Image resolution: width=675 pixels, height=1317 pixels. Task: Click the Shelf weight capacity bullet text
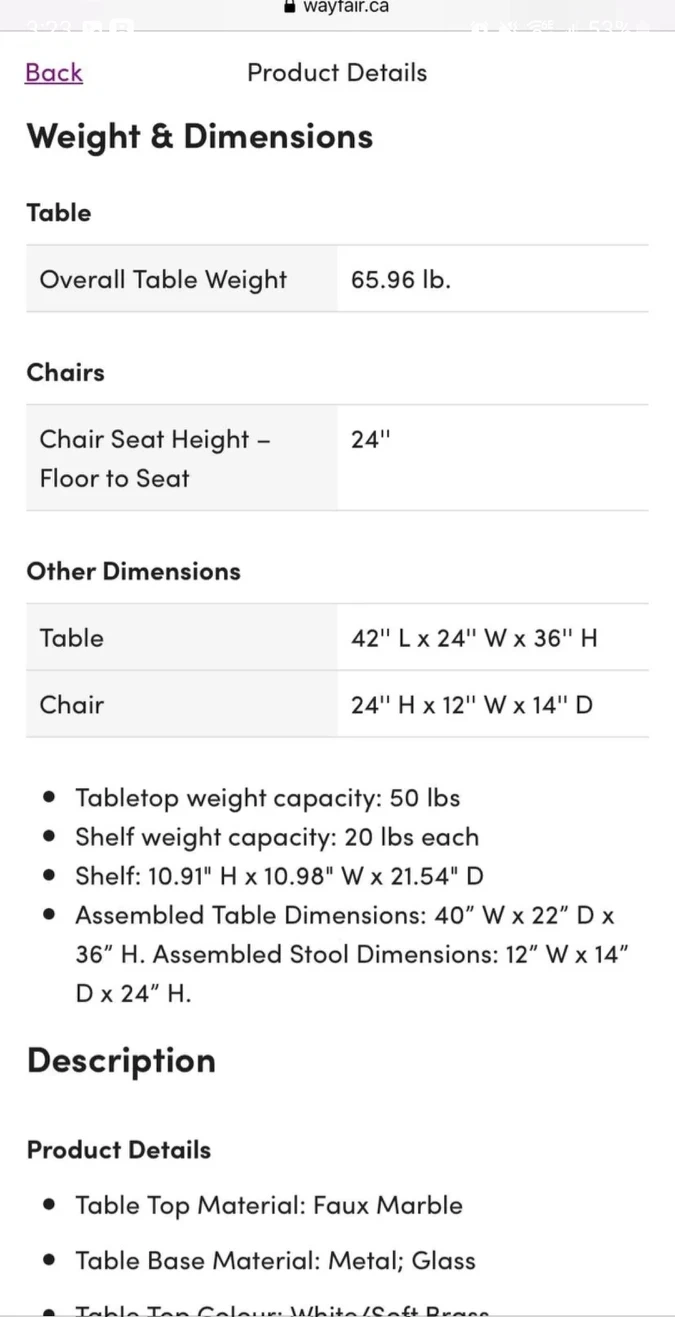(277, 837)
